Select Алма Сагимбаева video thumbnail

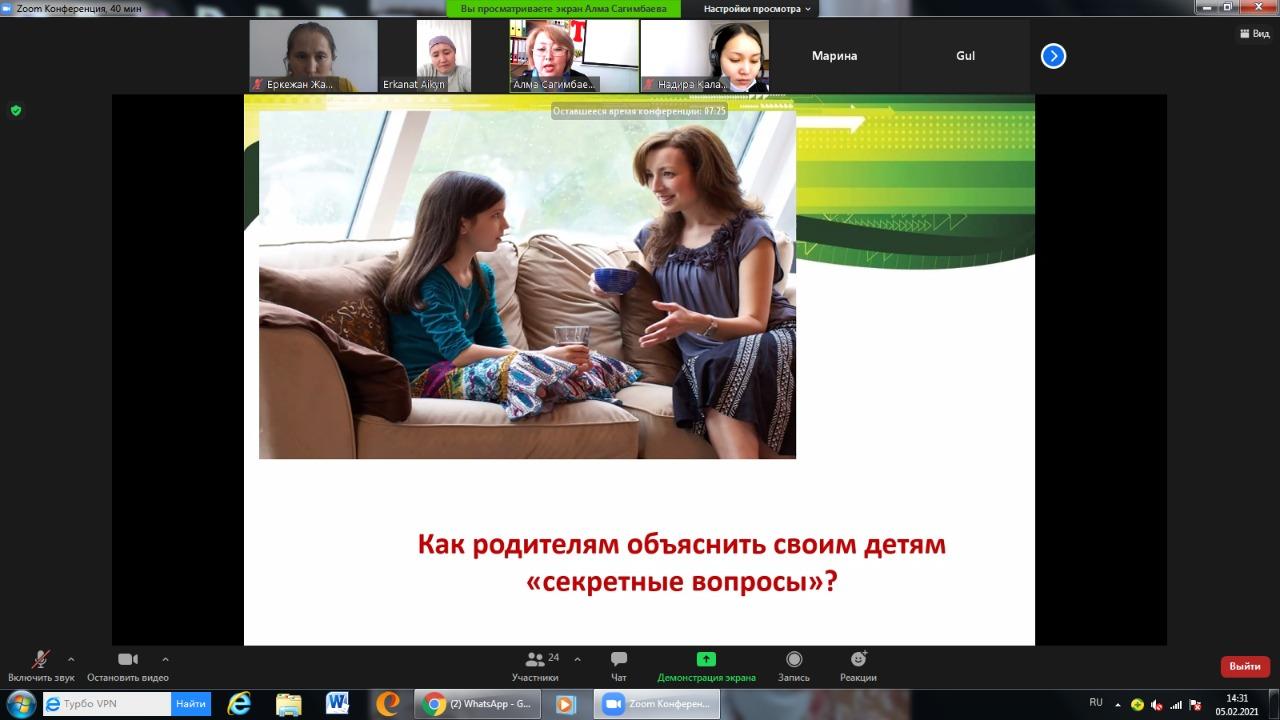574,56
